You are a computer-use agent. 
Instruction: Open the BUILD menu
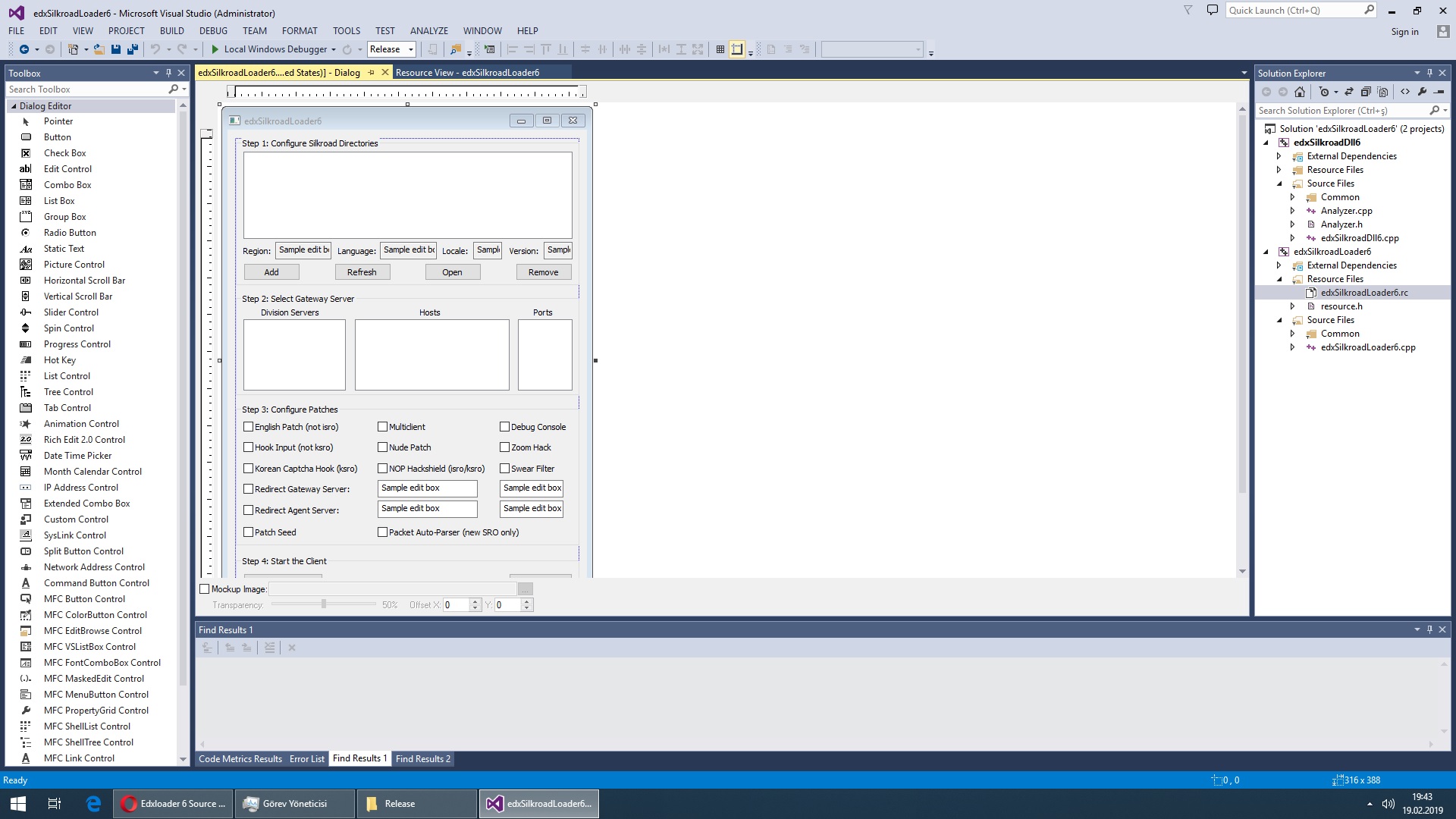(x=172, y=31)
